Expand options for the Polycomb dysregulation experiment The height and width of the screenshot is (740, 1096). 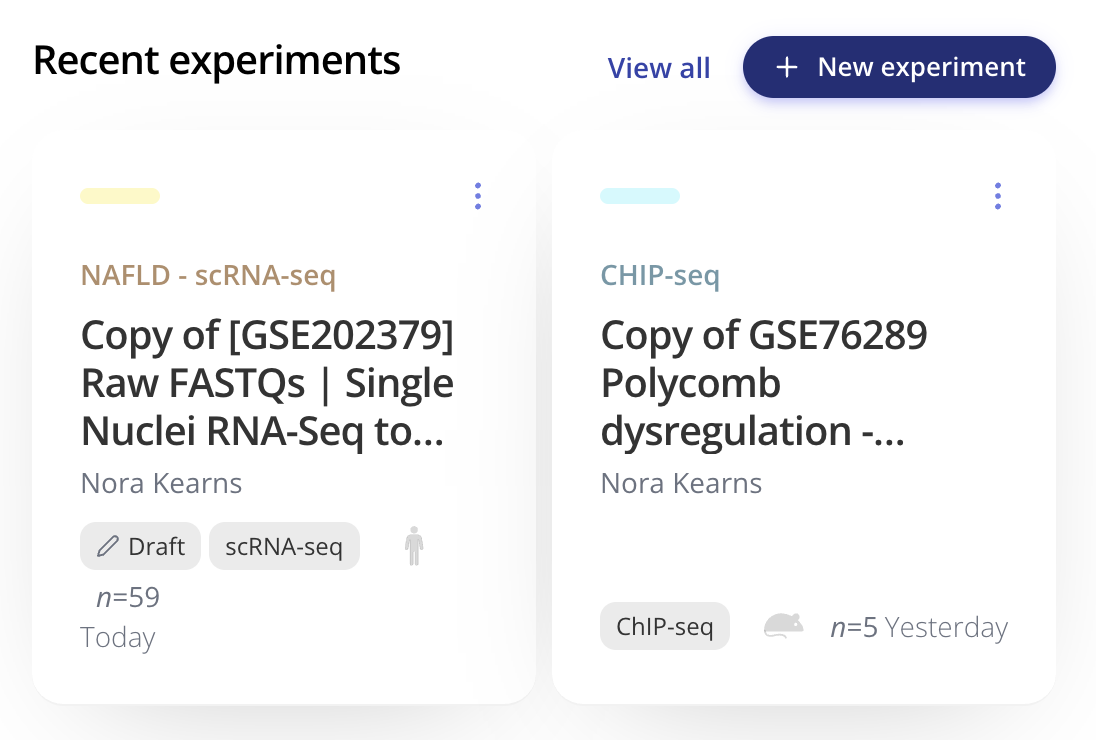coord(998,196)
